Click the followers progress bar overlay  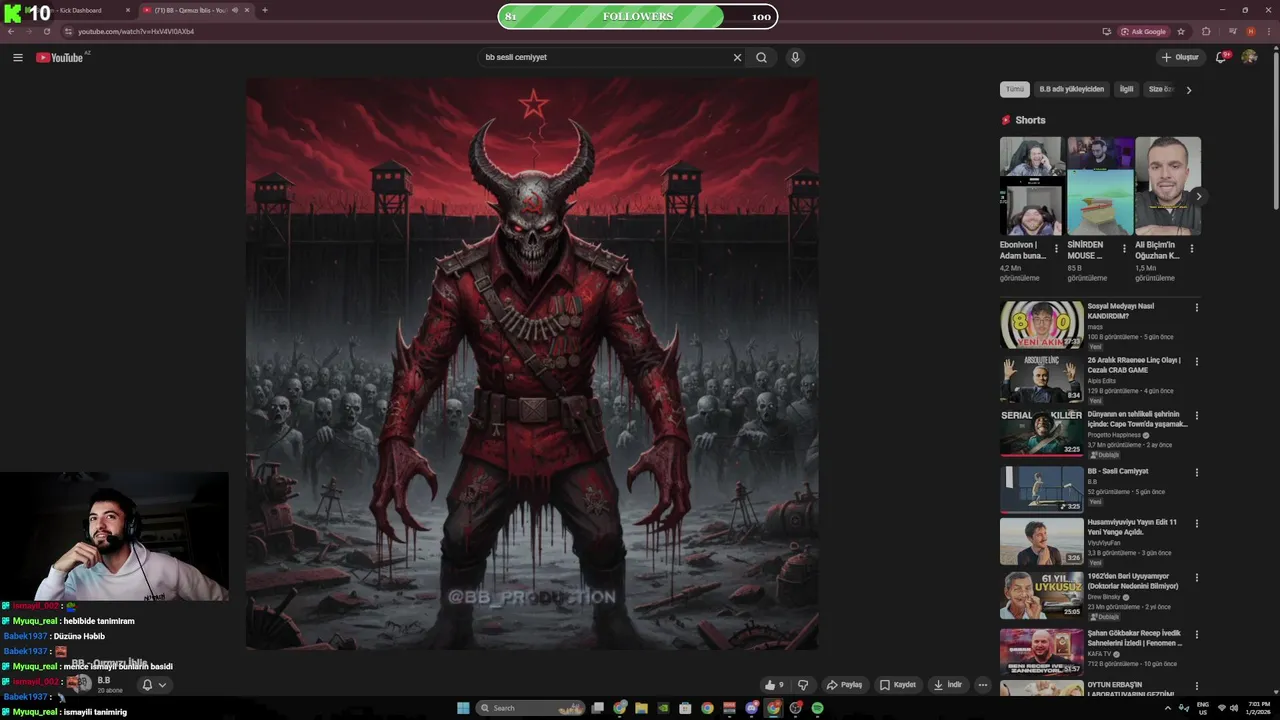tap(638, 16)
